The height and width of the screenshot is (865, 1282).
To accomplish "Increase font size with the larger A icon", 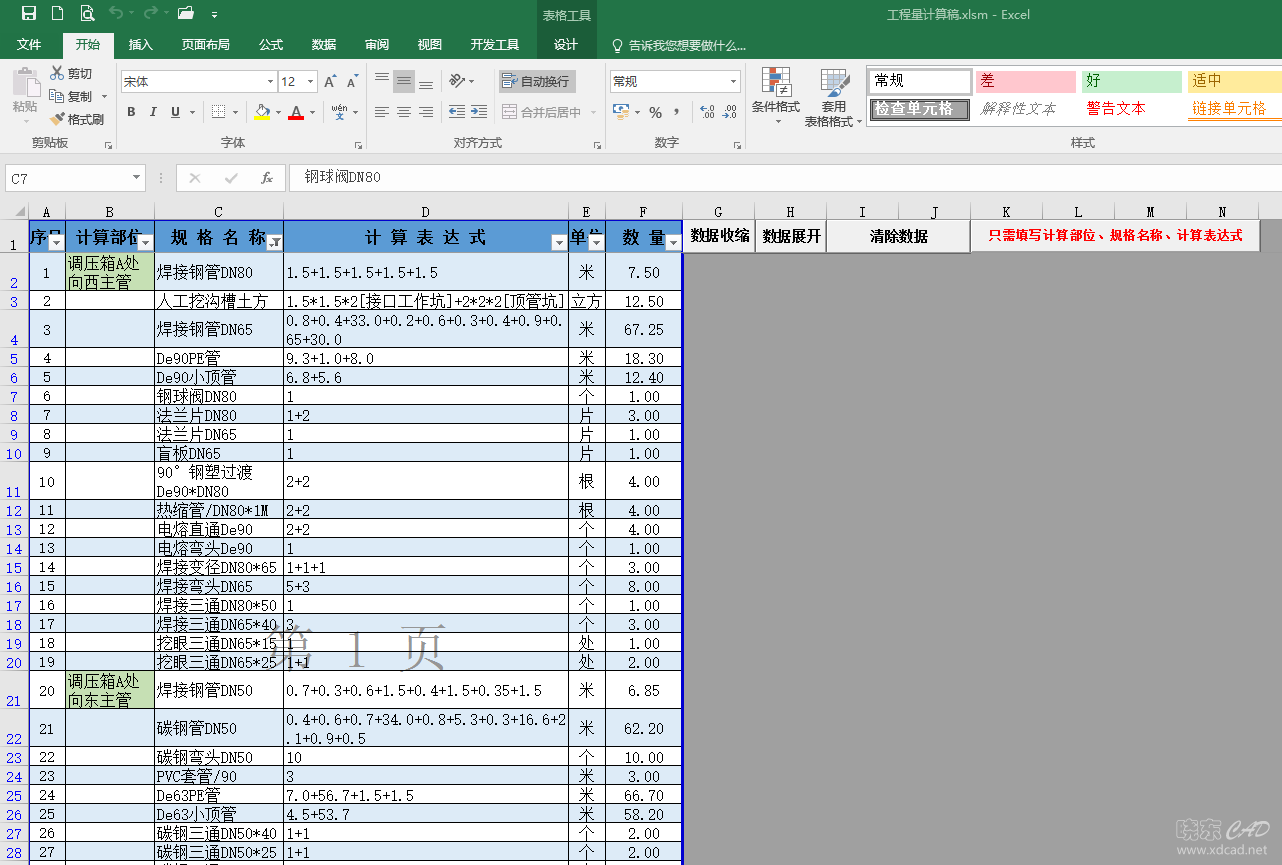I will point(330,82).
